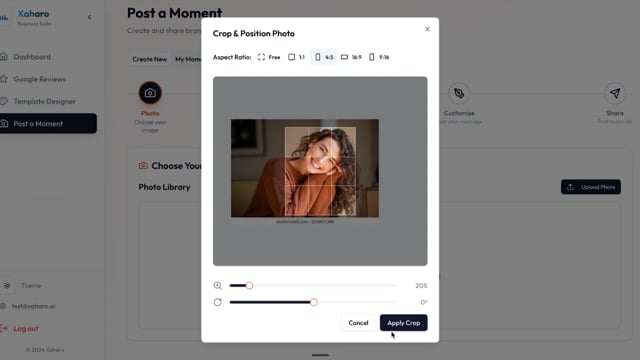
Task: Click the Dashboard home icon
Action: (x=4, y=56)
